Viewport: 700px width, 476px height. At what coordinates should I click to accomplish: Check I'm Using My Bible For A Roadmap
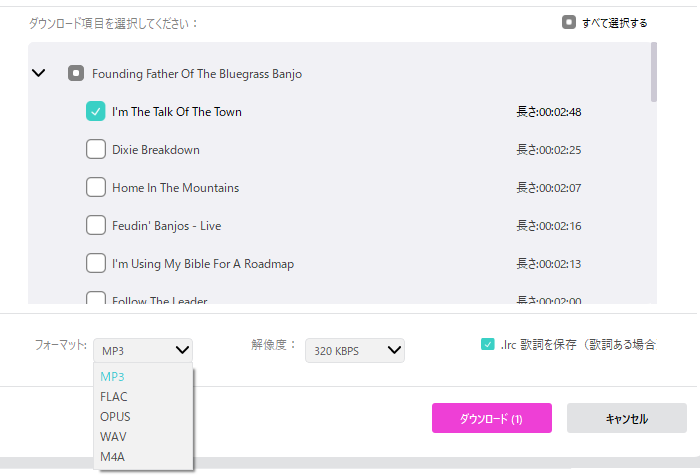pyautogui.click(x=96, y=264)
